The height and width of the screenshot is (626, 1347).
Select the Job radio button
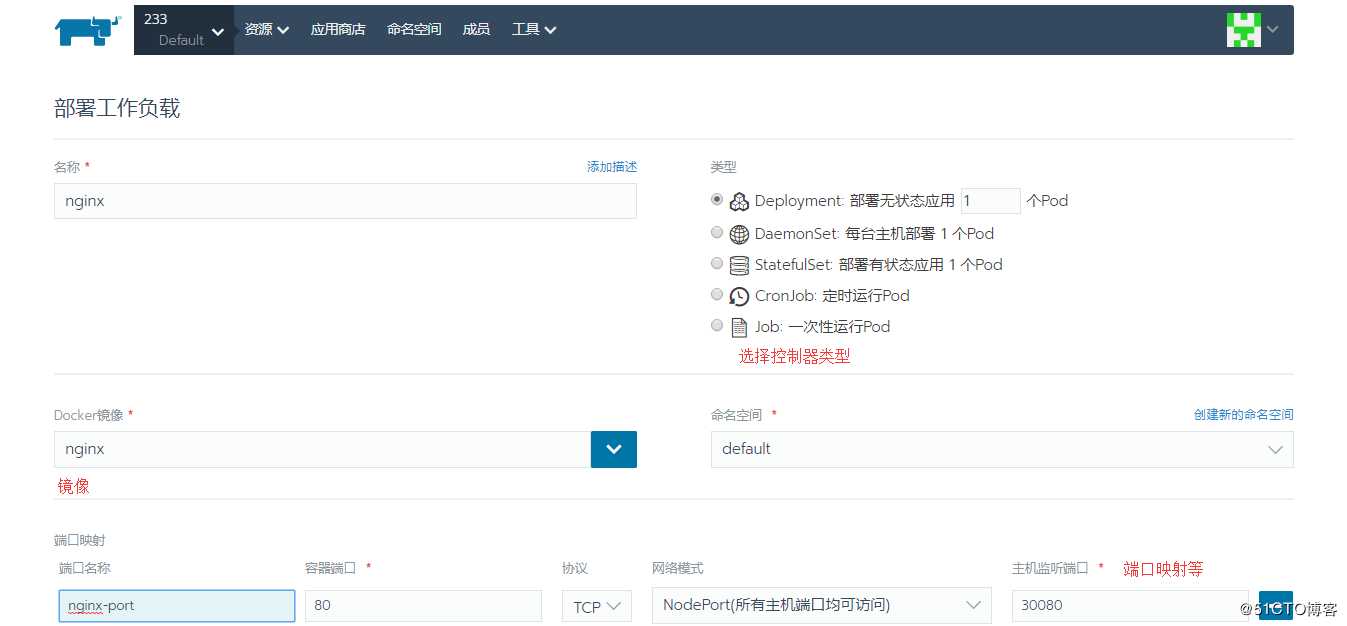716,325
